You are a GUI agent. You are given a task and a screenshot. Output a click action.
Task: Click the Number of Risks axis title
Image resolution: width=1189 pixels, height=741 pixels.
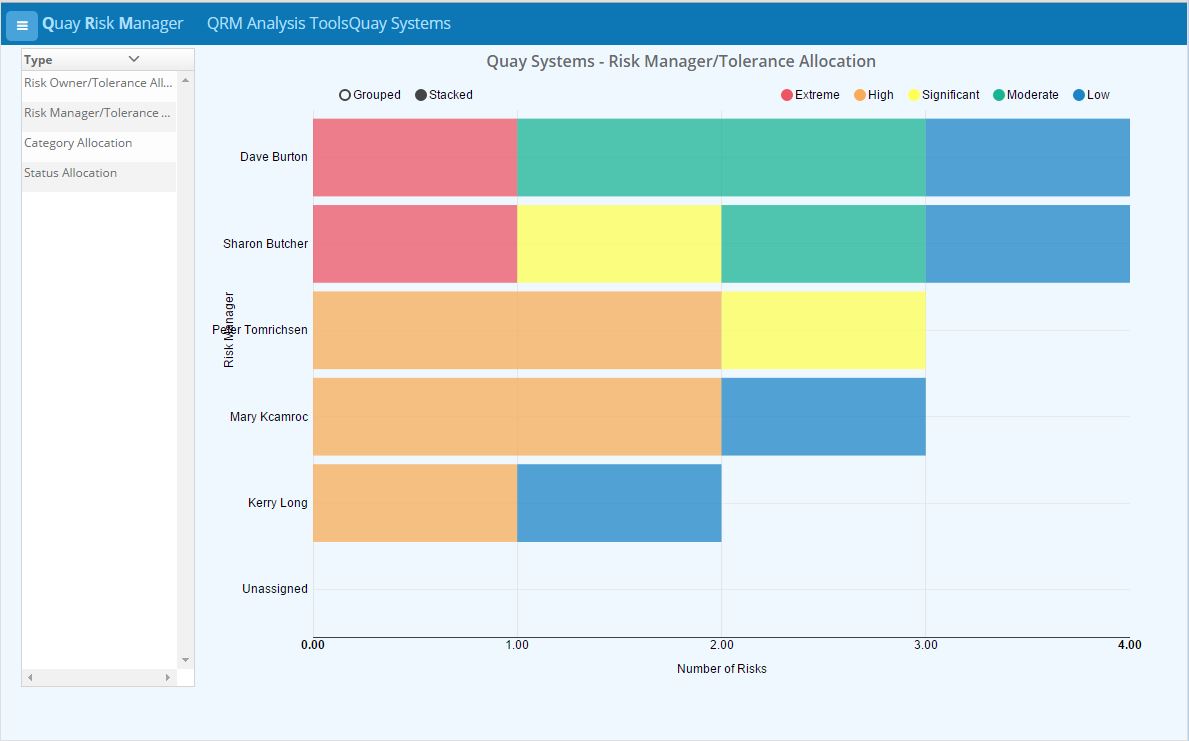point(722,669)
